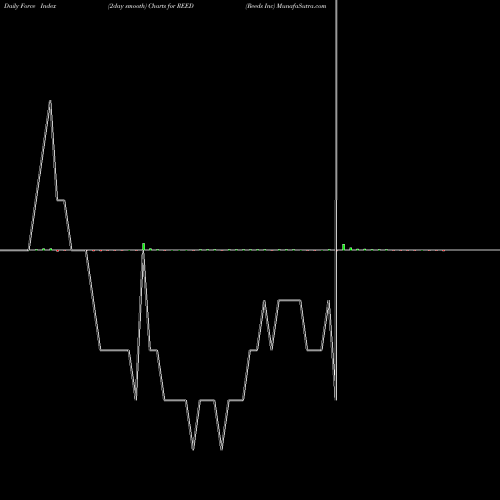Click the '(Reeds Inc) MunafaSutra.com' label
The image size is (500, 500).
pyautogui.click(x=286, y=6)
